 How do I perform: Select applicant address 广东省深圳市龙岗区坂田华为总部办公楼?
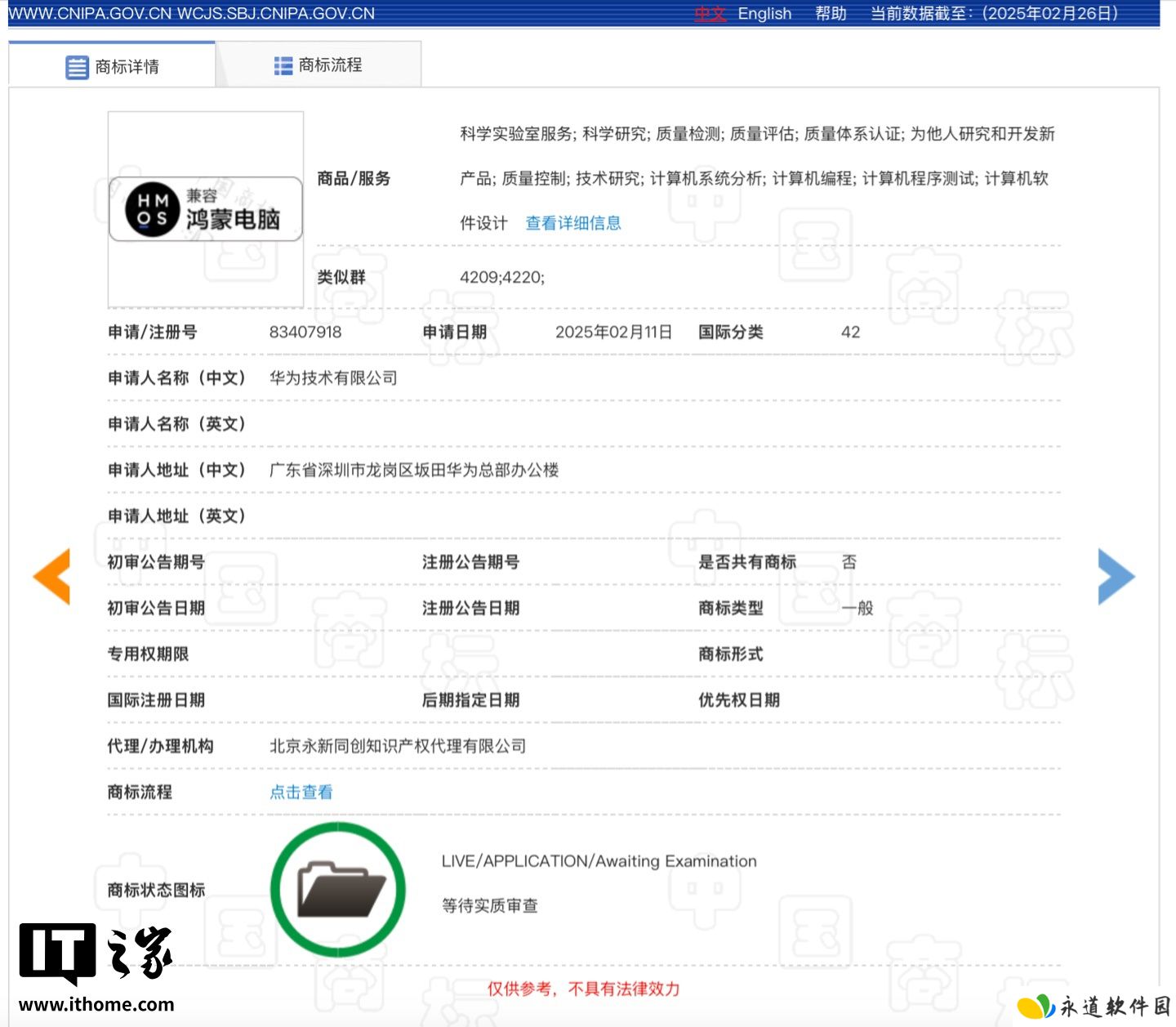414,470
